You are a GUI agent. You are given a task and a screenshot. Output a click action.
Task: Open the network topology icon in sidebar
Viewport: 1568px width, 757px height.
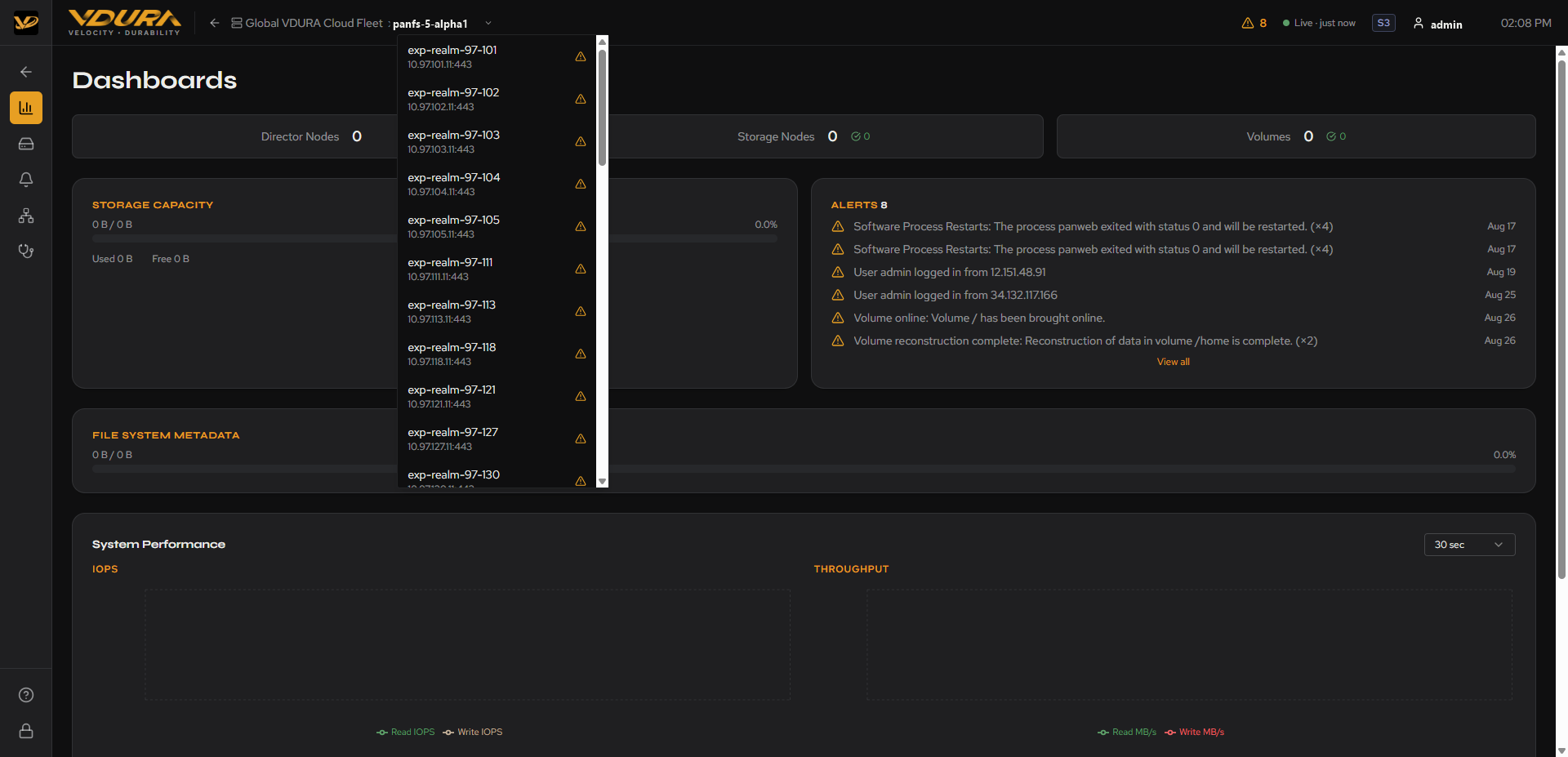(26, 216)
